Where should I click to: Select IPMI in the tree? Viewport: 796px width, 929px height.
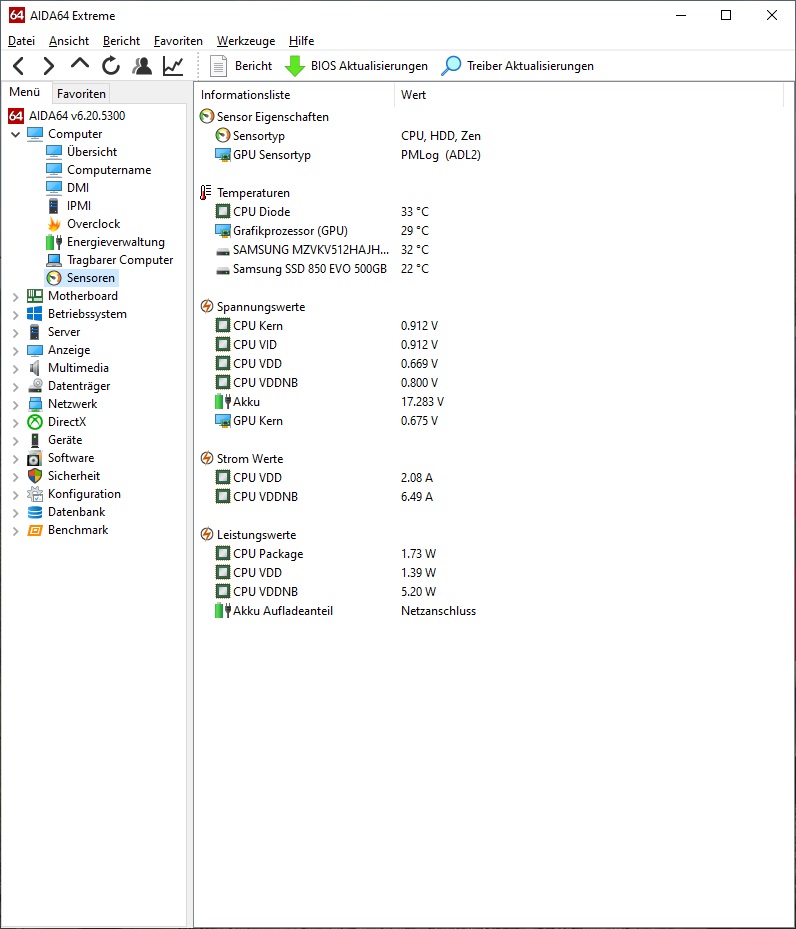click(79, 206)
